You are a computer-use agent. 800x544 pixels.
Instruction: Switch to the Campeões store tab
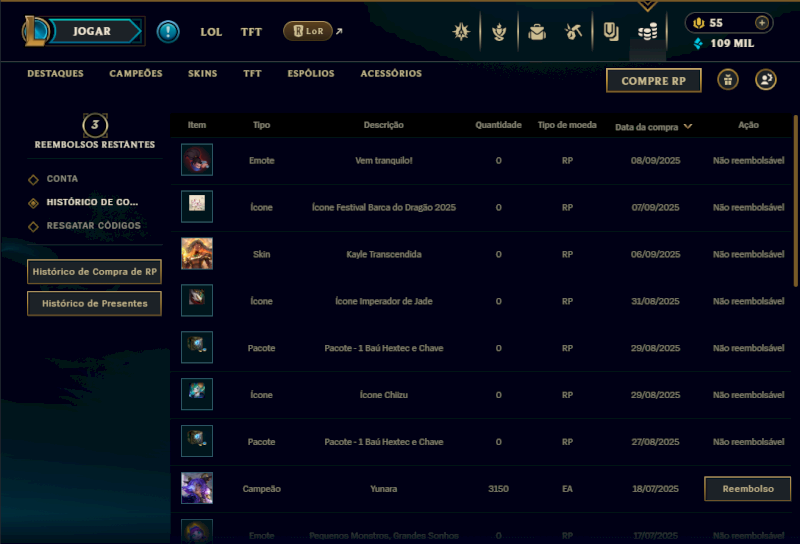pos(136,74)
